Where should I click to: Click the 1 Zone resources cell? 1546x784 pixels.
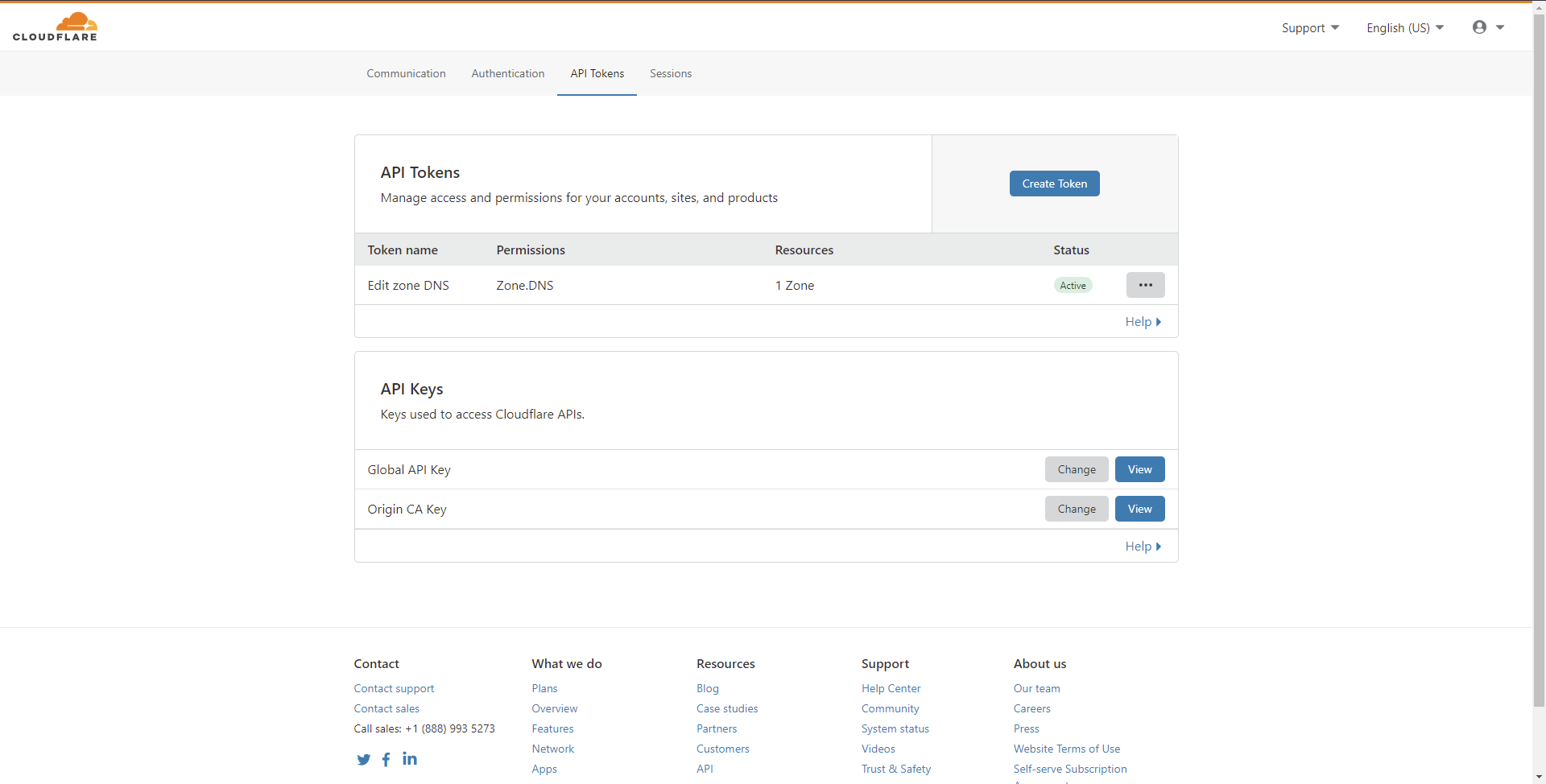pos(795,285)
